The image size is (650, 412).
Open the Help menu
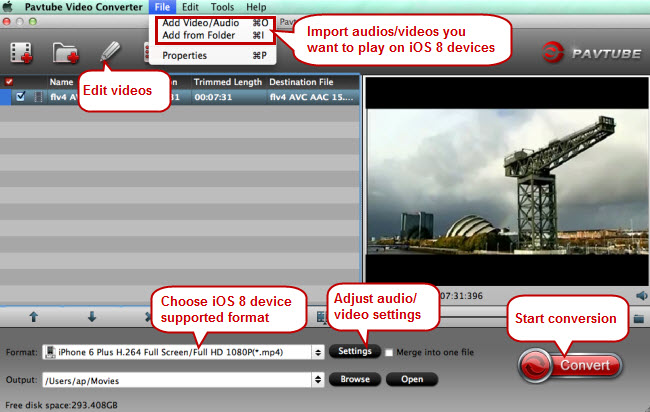click(x=256, y=7)
